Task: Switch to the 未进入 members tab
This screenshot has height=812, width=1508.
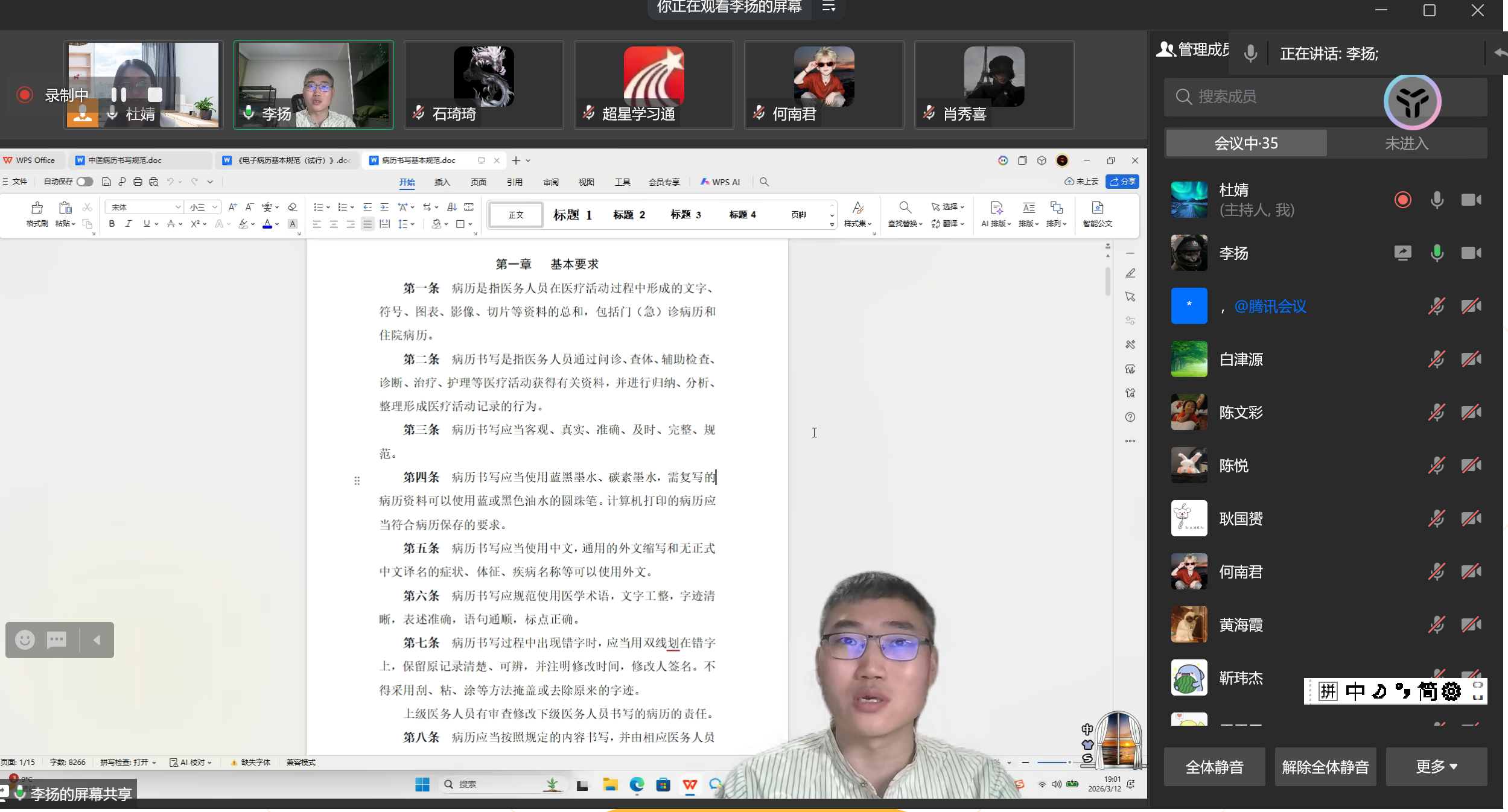Action: (x=1406, y=144)
